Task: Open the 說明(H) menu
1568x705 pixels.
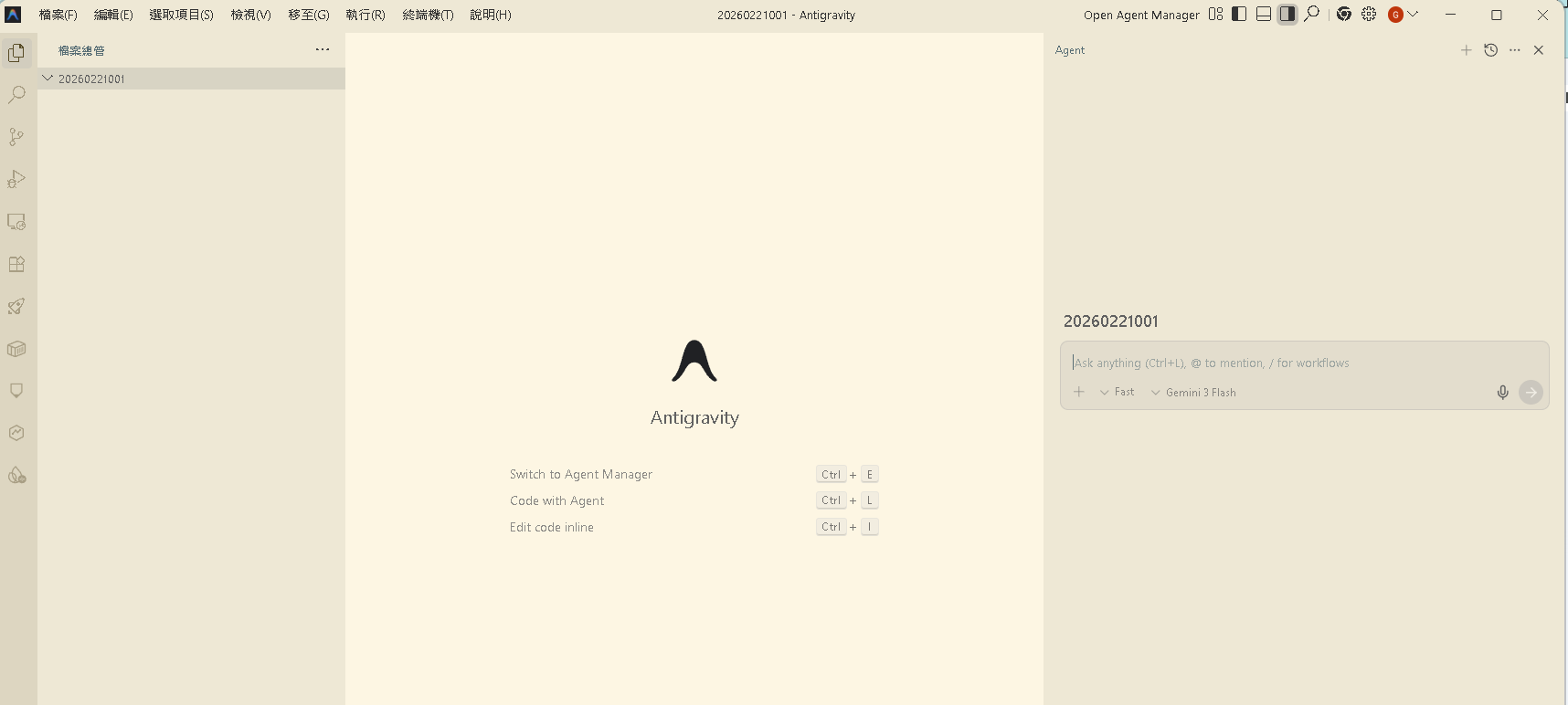Action: pyautogui.click(x=491, y=15)
